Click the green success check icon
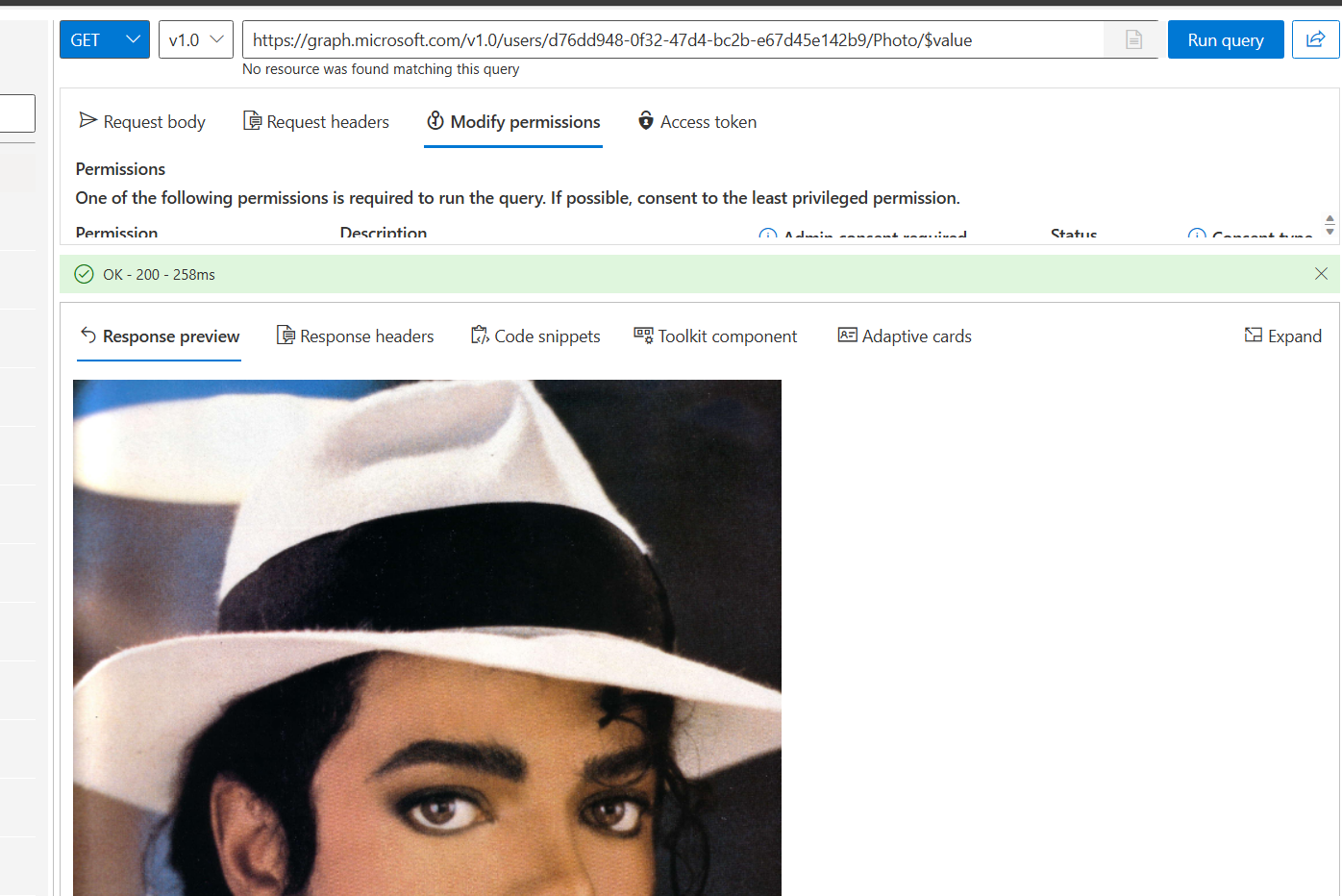1342x896 pixels. [85, 274]
